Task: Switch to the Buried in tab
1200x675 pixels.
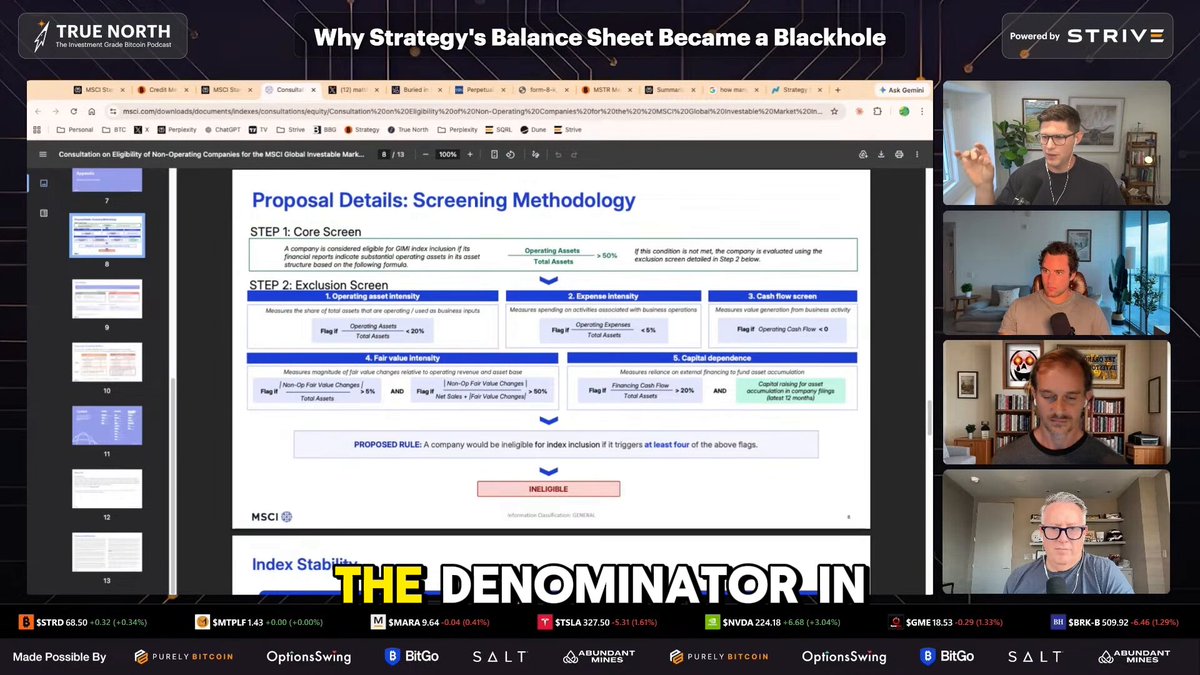Action: (x=417, y=90)
